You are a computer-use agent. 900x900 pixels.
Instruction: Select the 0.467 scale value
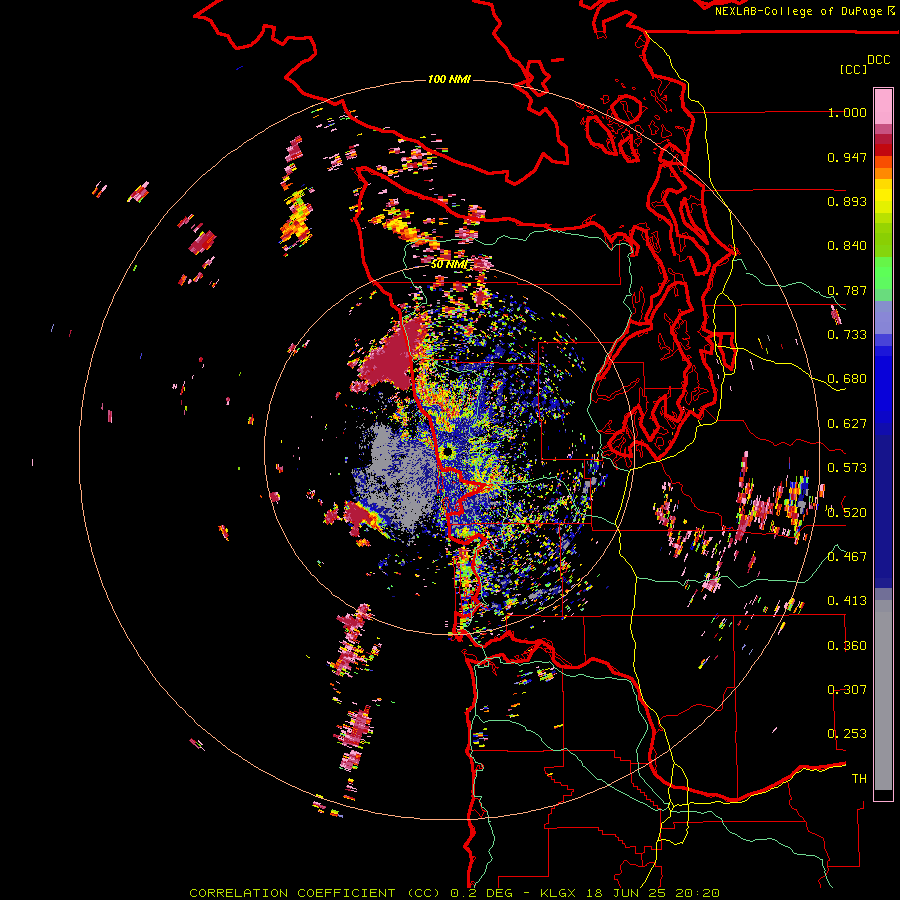(847, 557)
